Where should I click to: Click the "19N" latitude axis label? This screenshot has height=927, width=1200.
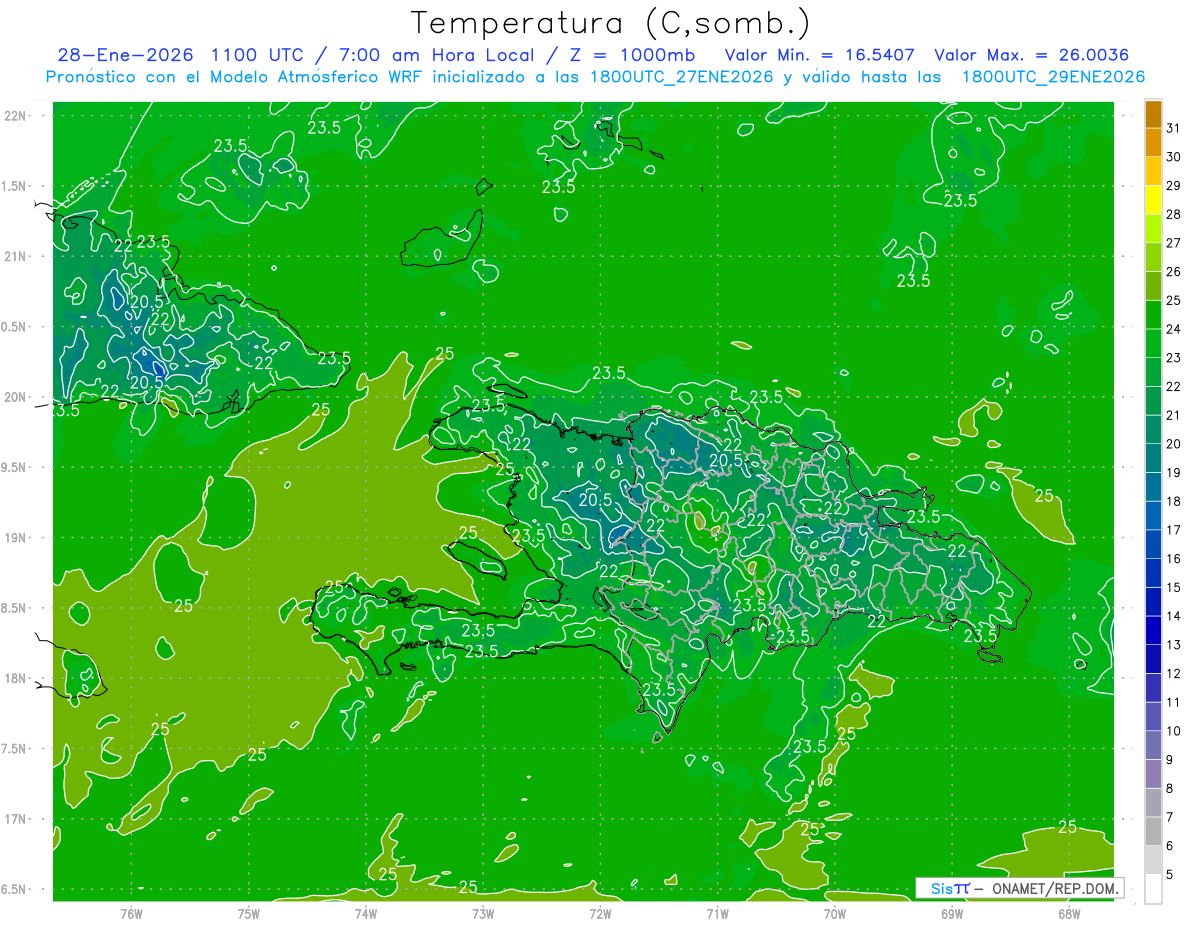17,538
